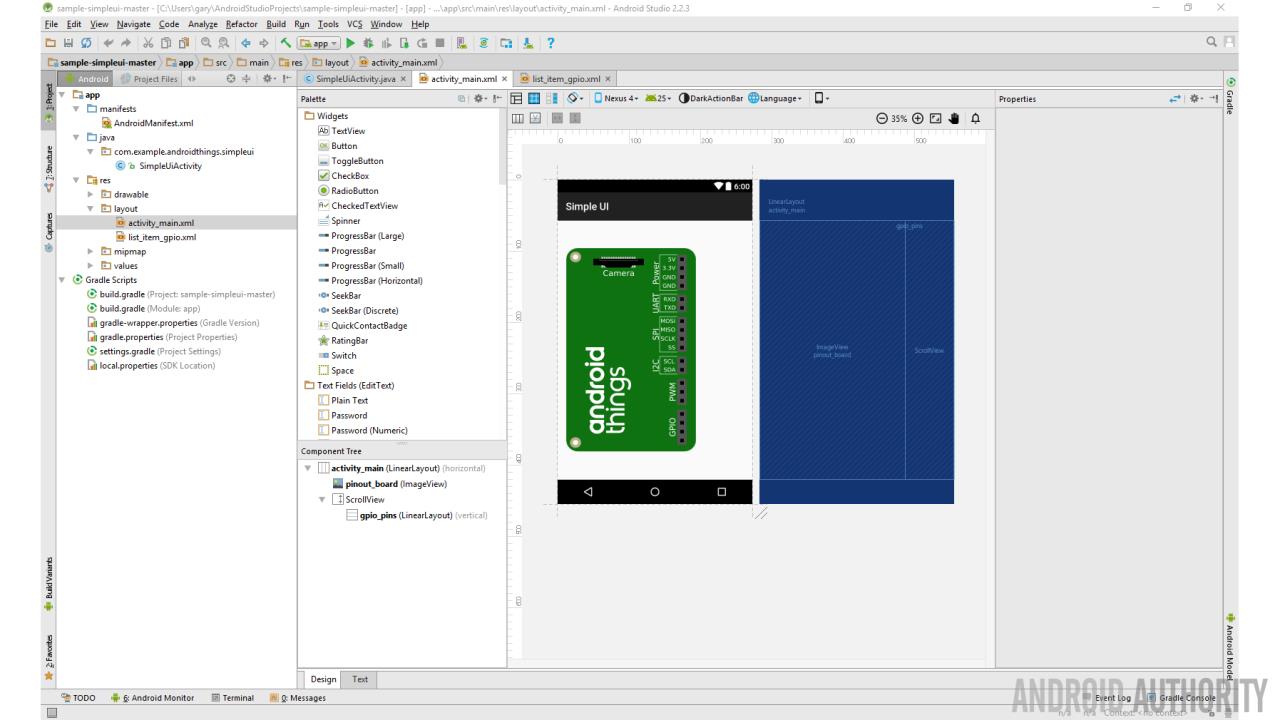Click the Help question mark icon
Viewport: 1280px width, 720px height.
point(551,41)
